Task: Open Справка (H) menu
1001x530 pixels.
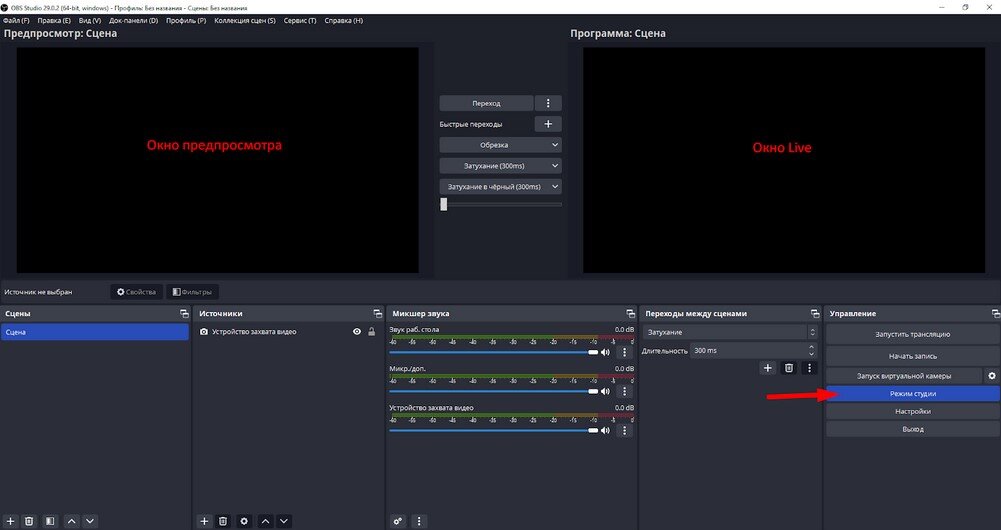Action: pos(343,20)
